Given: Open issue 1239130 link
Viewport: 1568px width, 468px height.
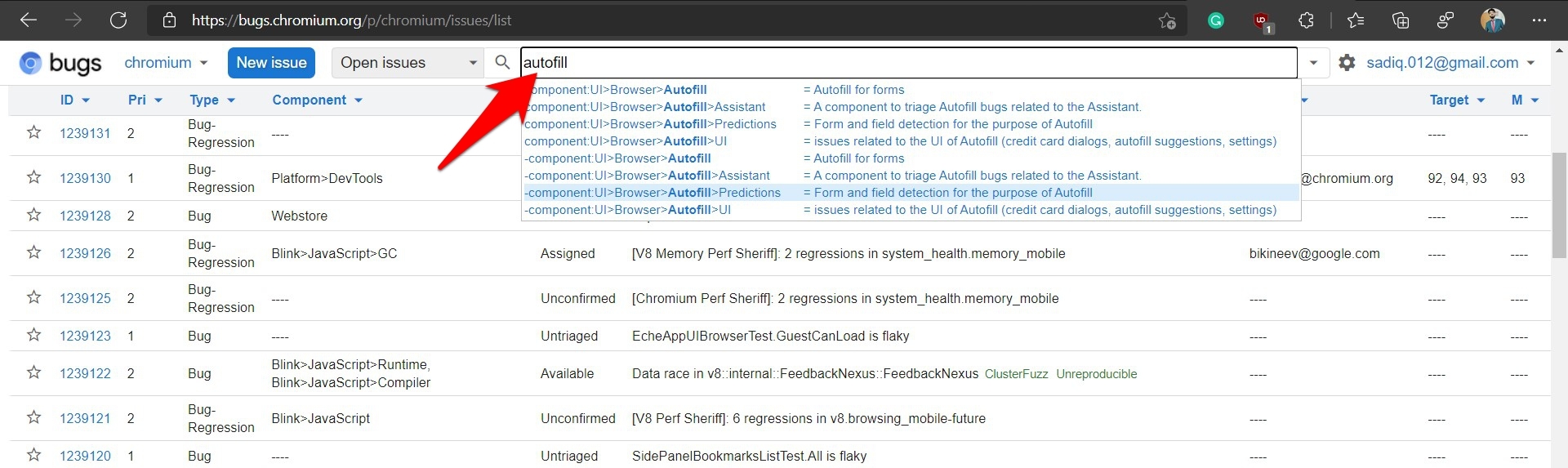Looking at the screenshot, I should tap(85, 178).
